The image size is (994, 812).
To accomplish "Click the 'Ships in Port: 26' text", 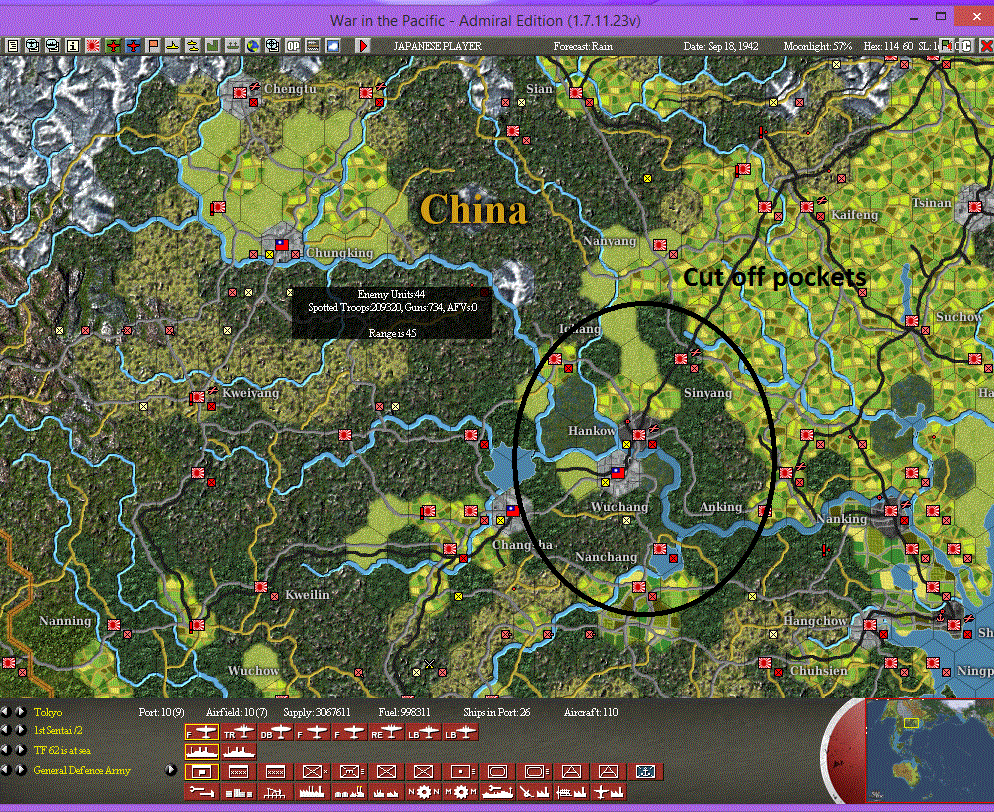I will [x=496, y=712].
